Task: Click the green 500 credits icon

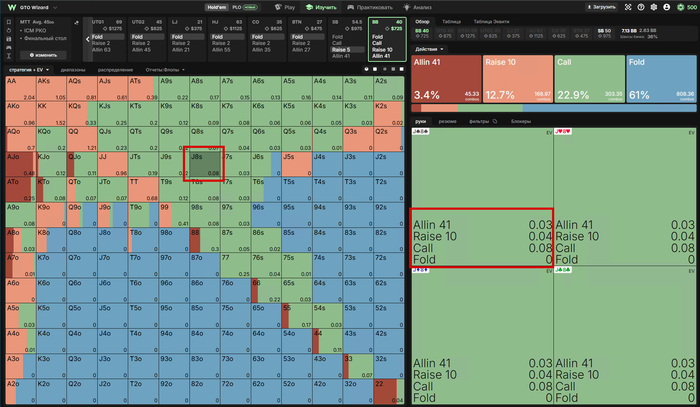Action: (680, 7)
